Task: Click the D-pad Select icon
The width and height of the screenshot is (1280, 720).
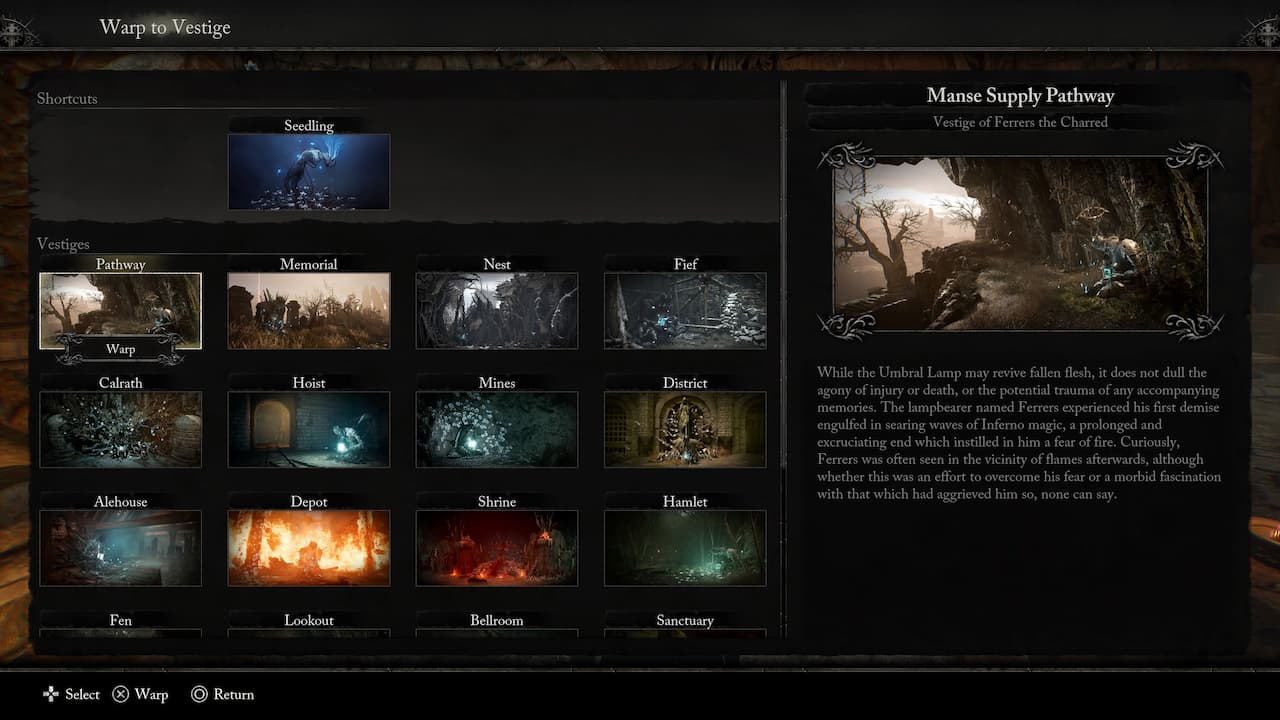Action: 51,694
